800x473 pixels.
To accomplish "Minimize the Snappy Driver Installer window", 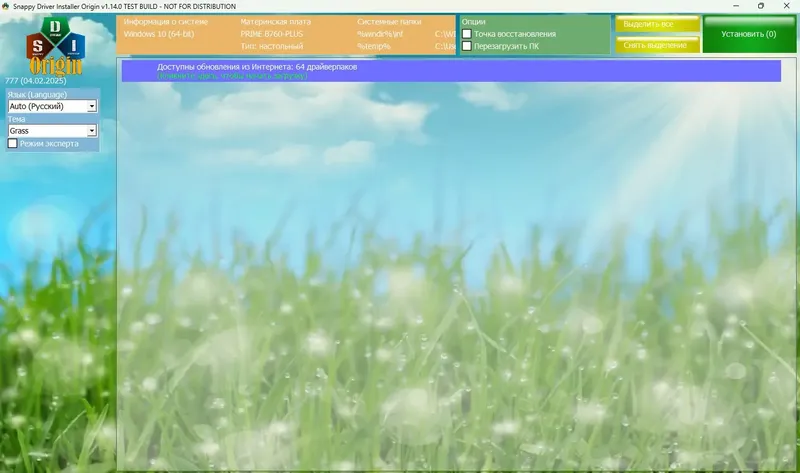I will [x=736, y=6].
